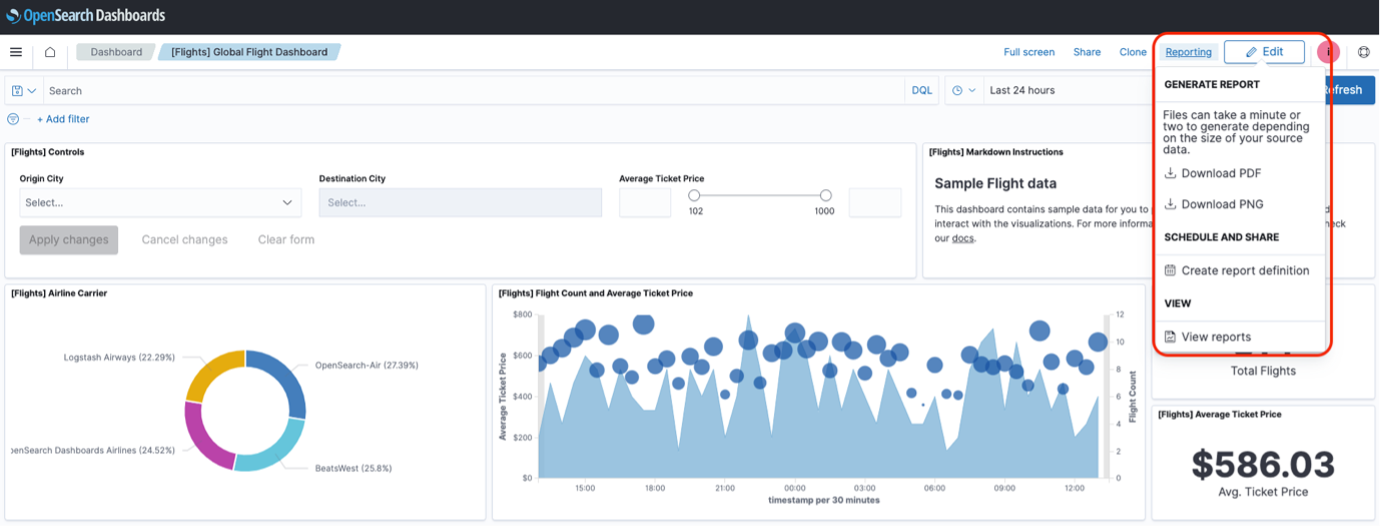
Task: Open the clock quick time menu
Action: pos(964,90)
